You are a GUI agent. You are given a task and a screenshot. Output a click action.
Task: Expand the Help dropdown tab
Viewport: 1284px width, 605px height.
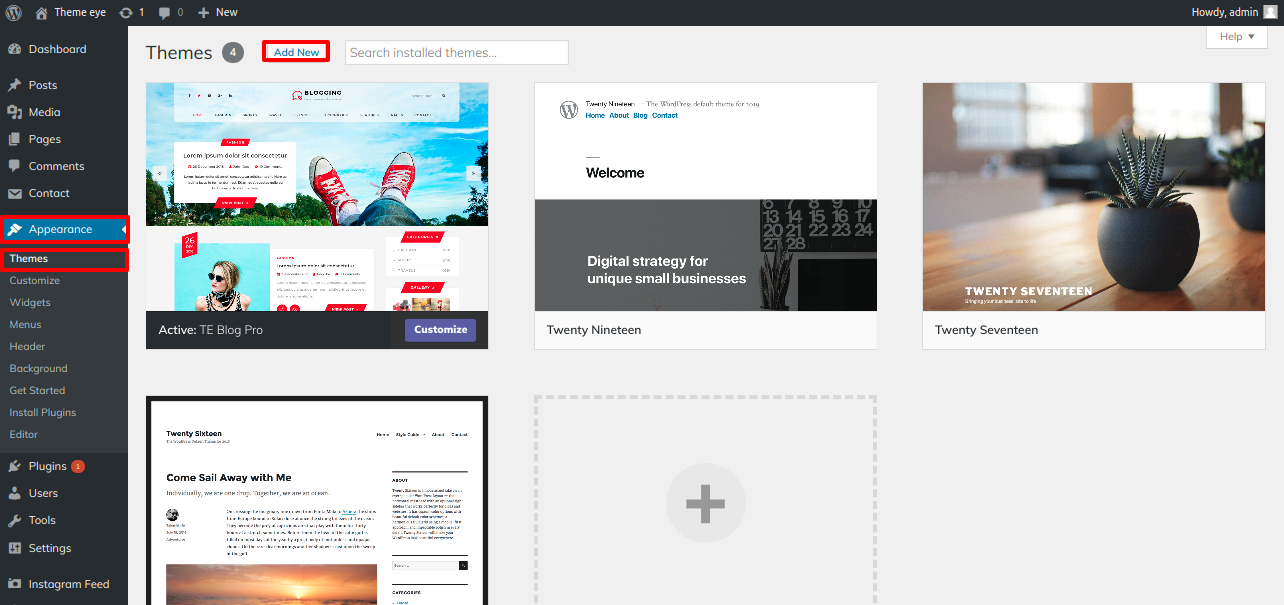coord(1237,37)
